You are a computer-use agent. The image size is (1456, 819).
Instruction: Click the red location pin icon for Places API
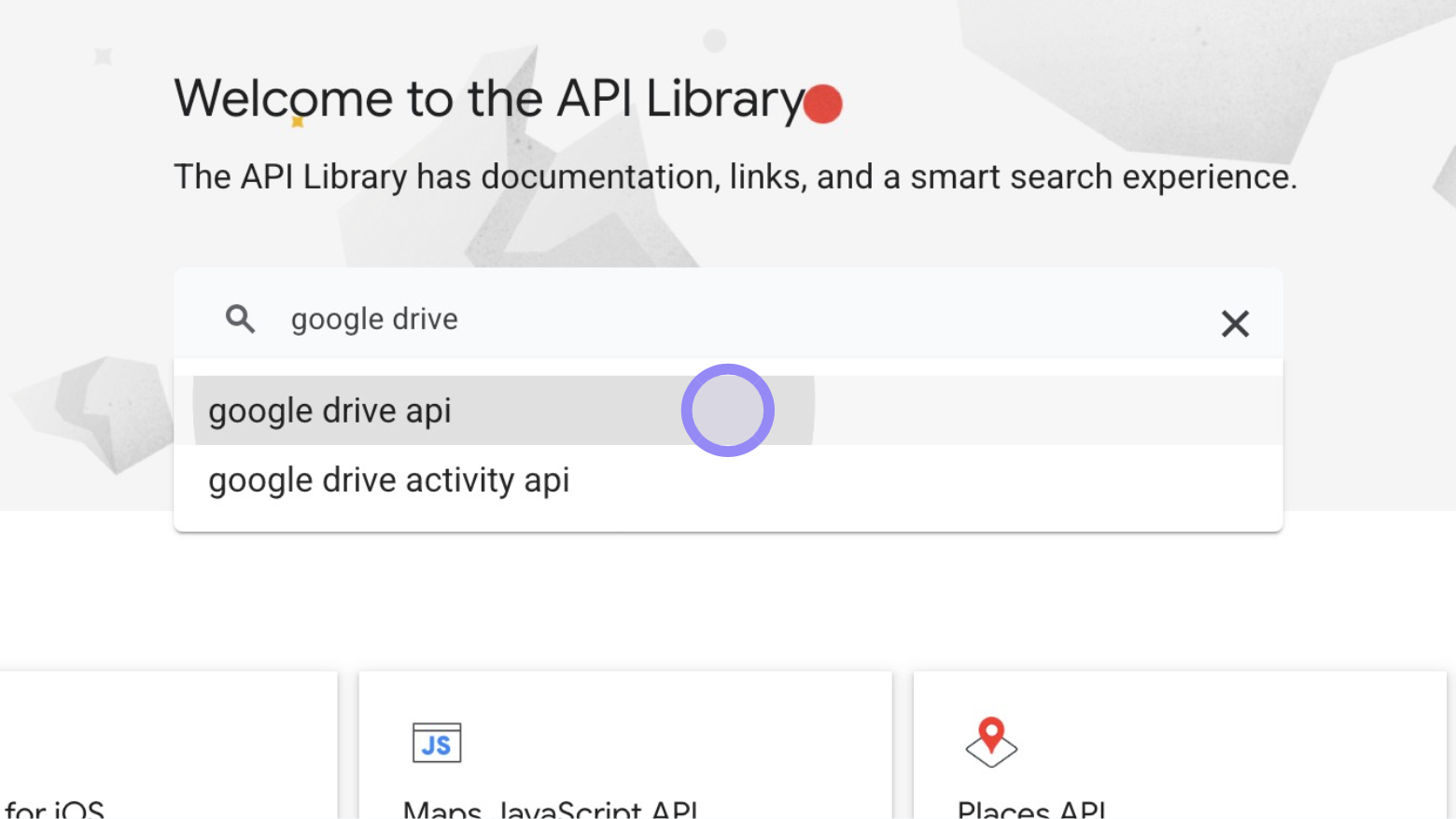click(x=990, y=741)
